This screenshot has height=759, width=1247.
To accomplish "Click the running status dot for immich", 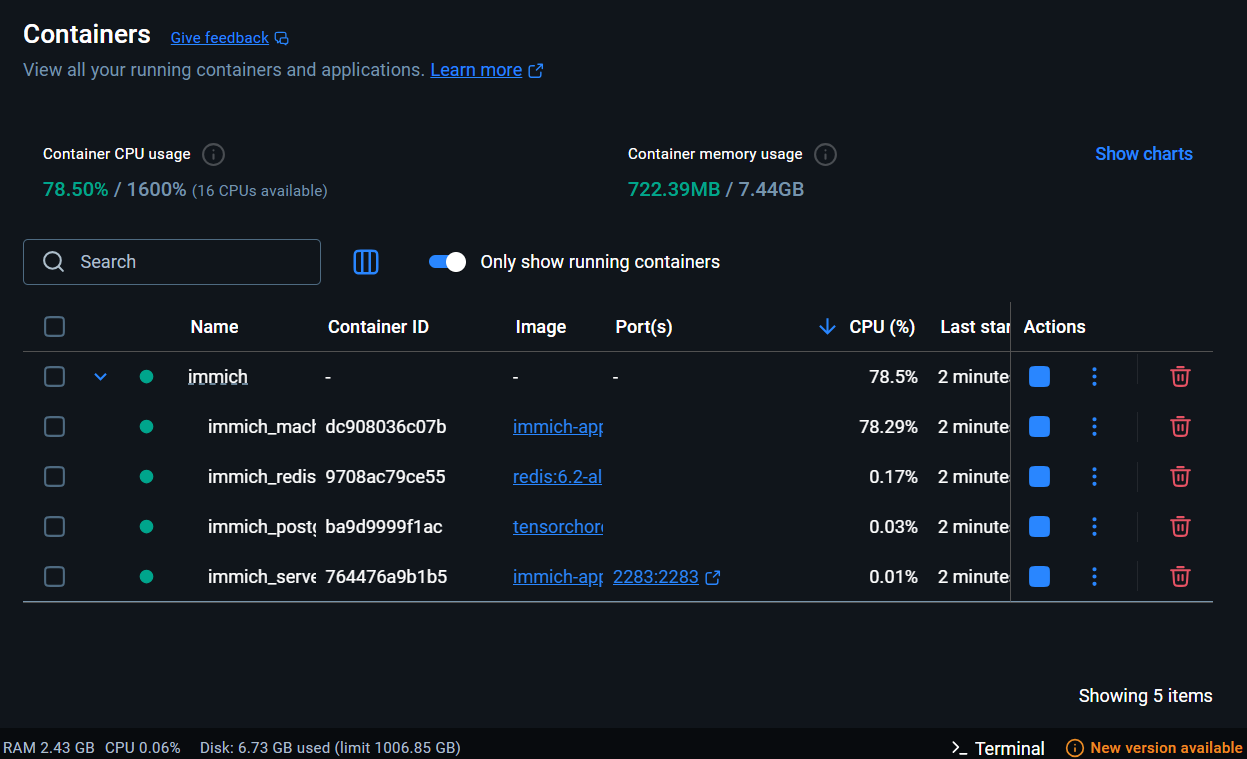I will (x=146, y=377).
